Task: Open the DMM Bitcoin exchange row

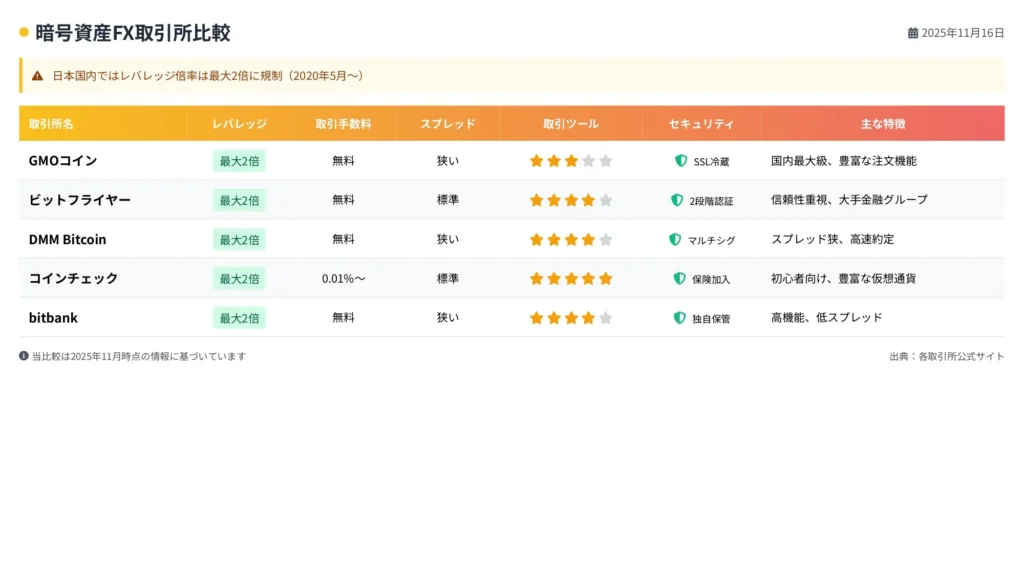Action: [x=67, y=240]
